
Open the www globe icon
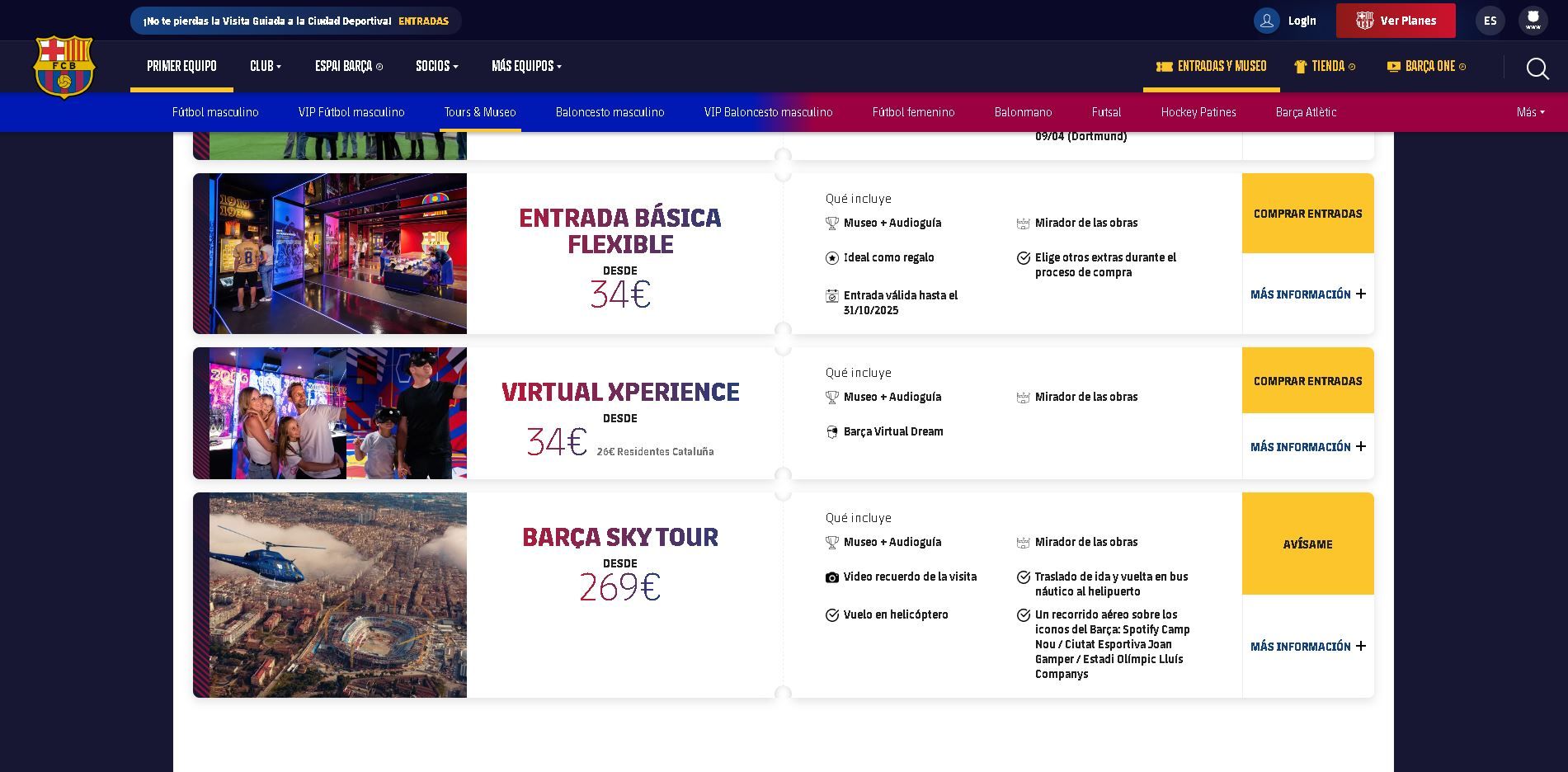tap(1533, 21)
